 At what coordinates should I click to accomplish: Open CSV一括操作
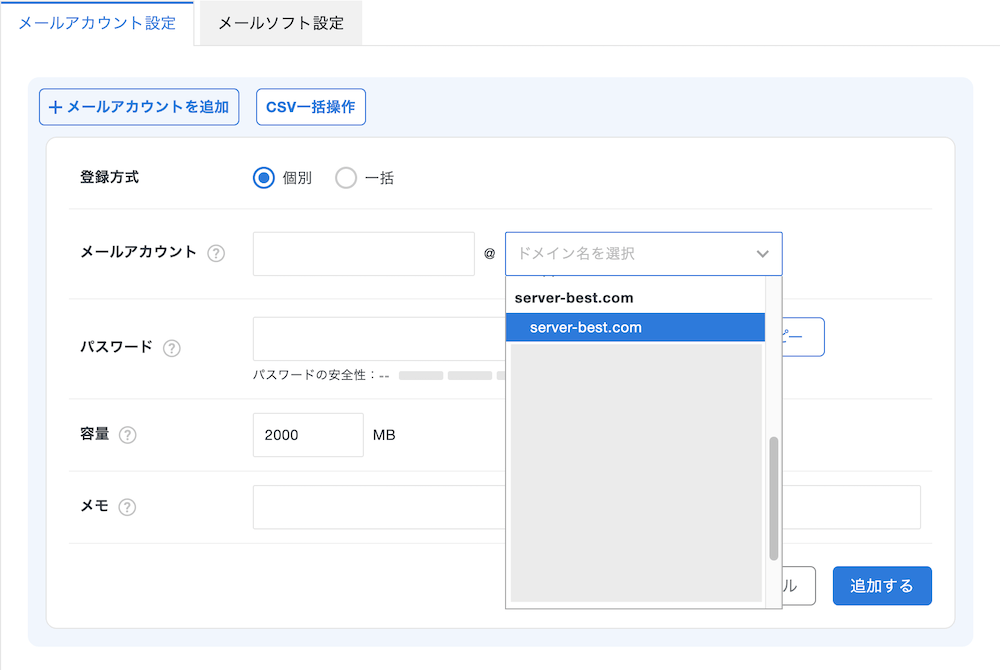(311, 107)
